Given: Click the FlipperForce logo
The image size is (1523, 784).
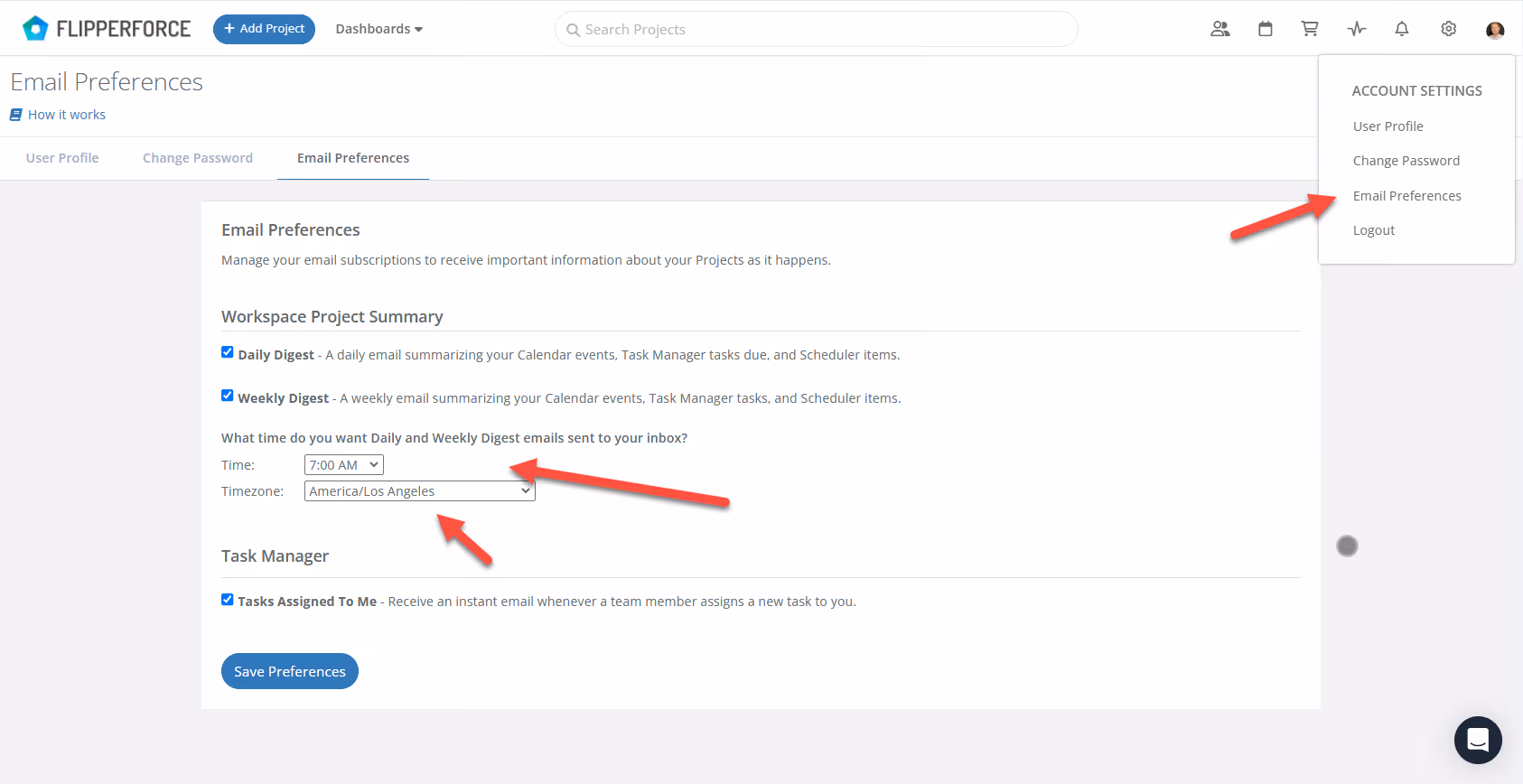Looking at the screenshot, I should [x=107, y=29].
